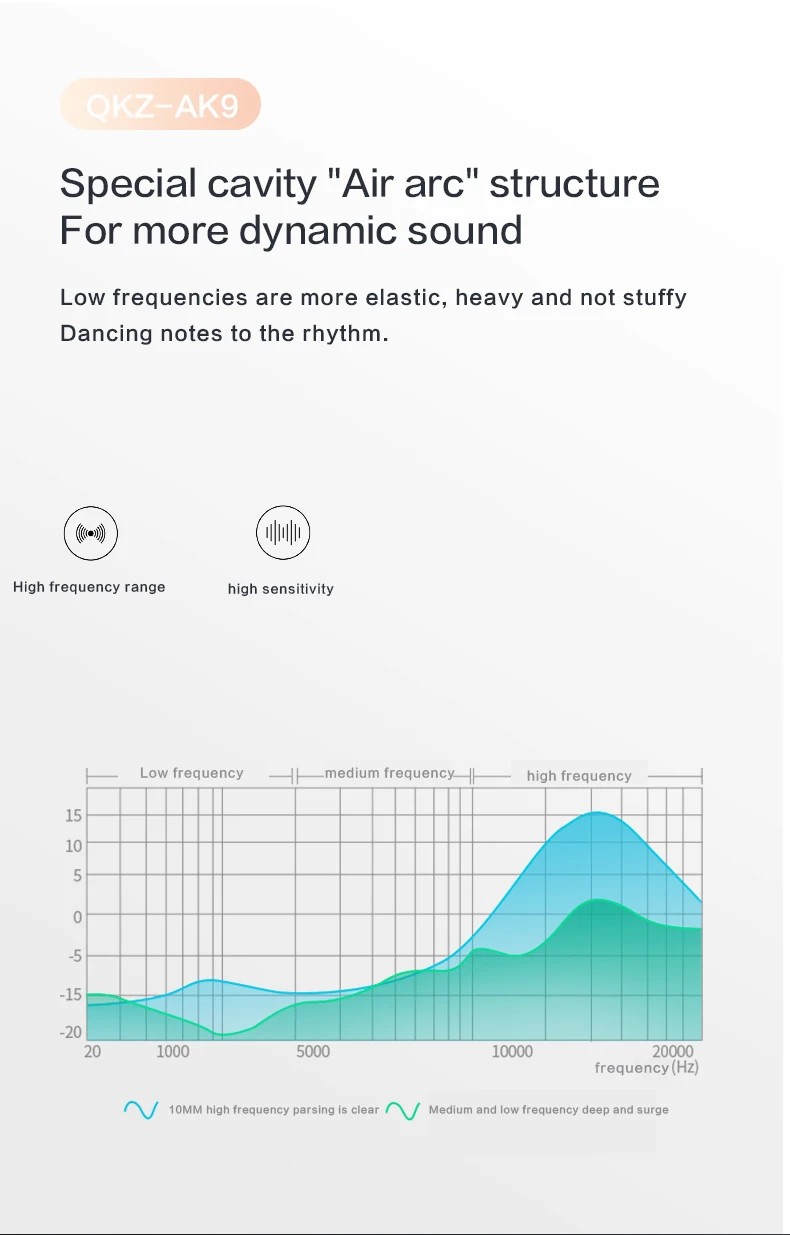Select the "medium frequency" chart section label
Viewport: 790px width, 1235px height.
(389, 773)
